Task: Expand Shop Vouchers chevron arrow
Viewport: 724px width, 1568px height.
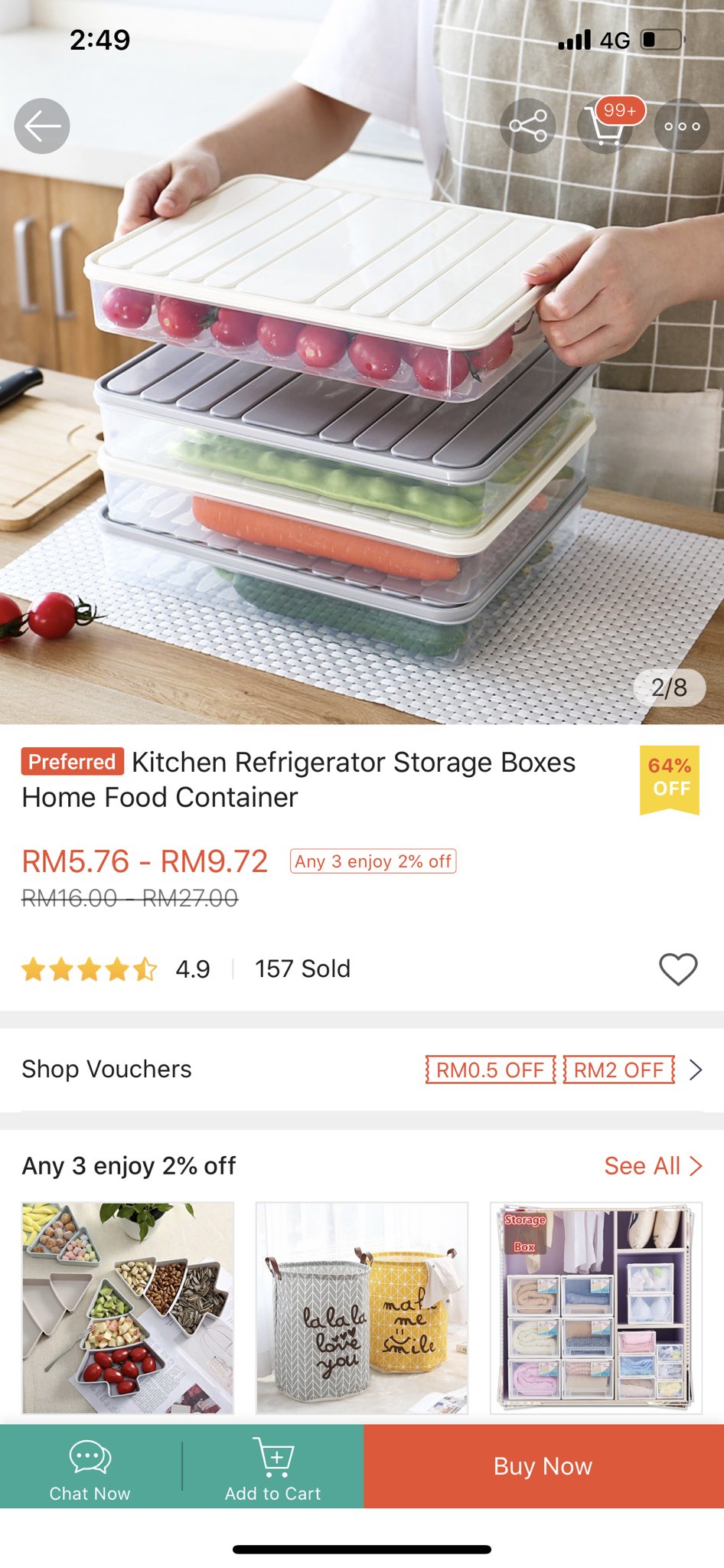Action: coord(696,1070)
